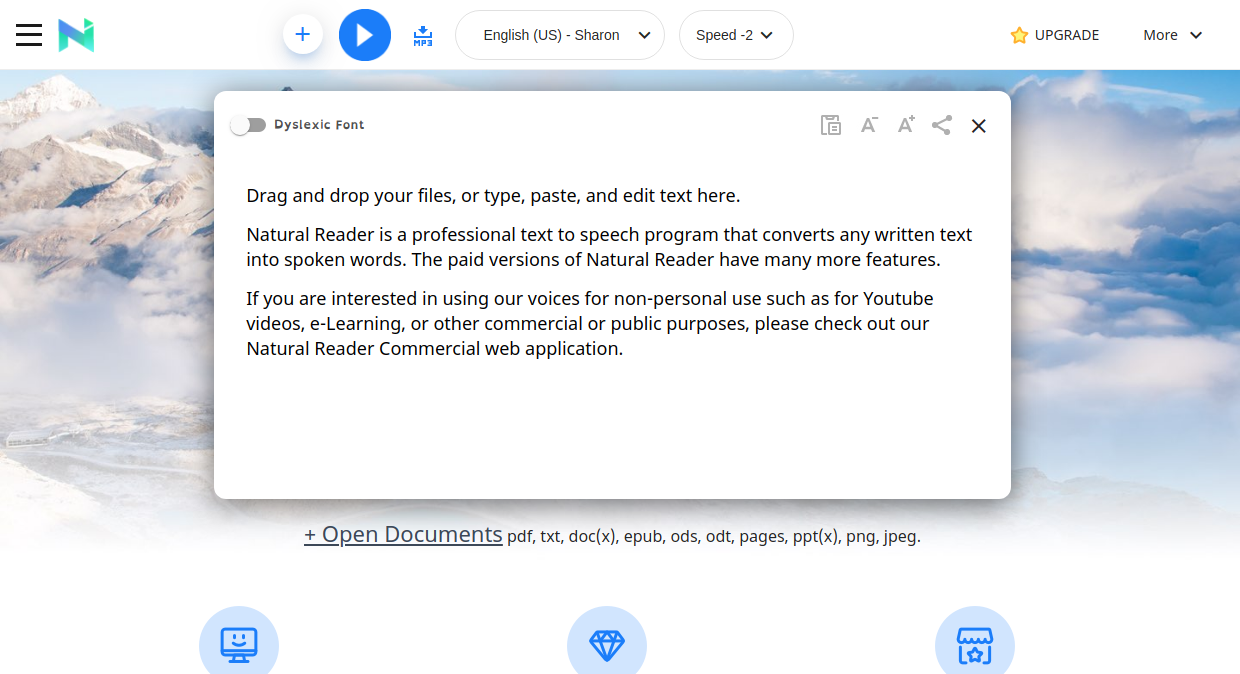The width and height of the screenshot is (1240, 674).
Task: Click 'Natural Reader Commercial web application' text
Action: tap(434, 349)
